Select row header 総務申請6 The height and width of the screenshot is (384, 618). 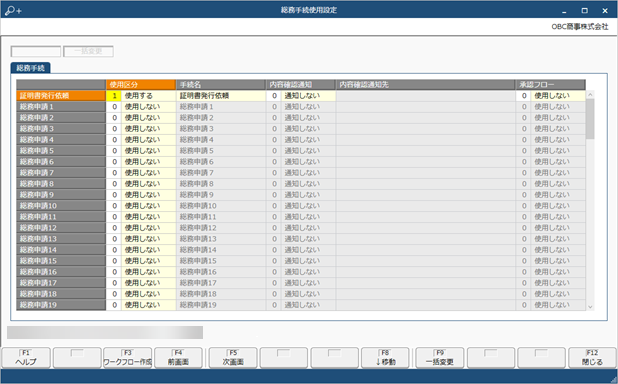[61, 162]
